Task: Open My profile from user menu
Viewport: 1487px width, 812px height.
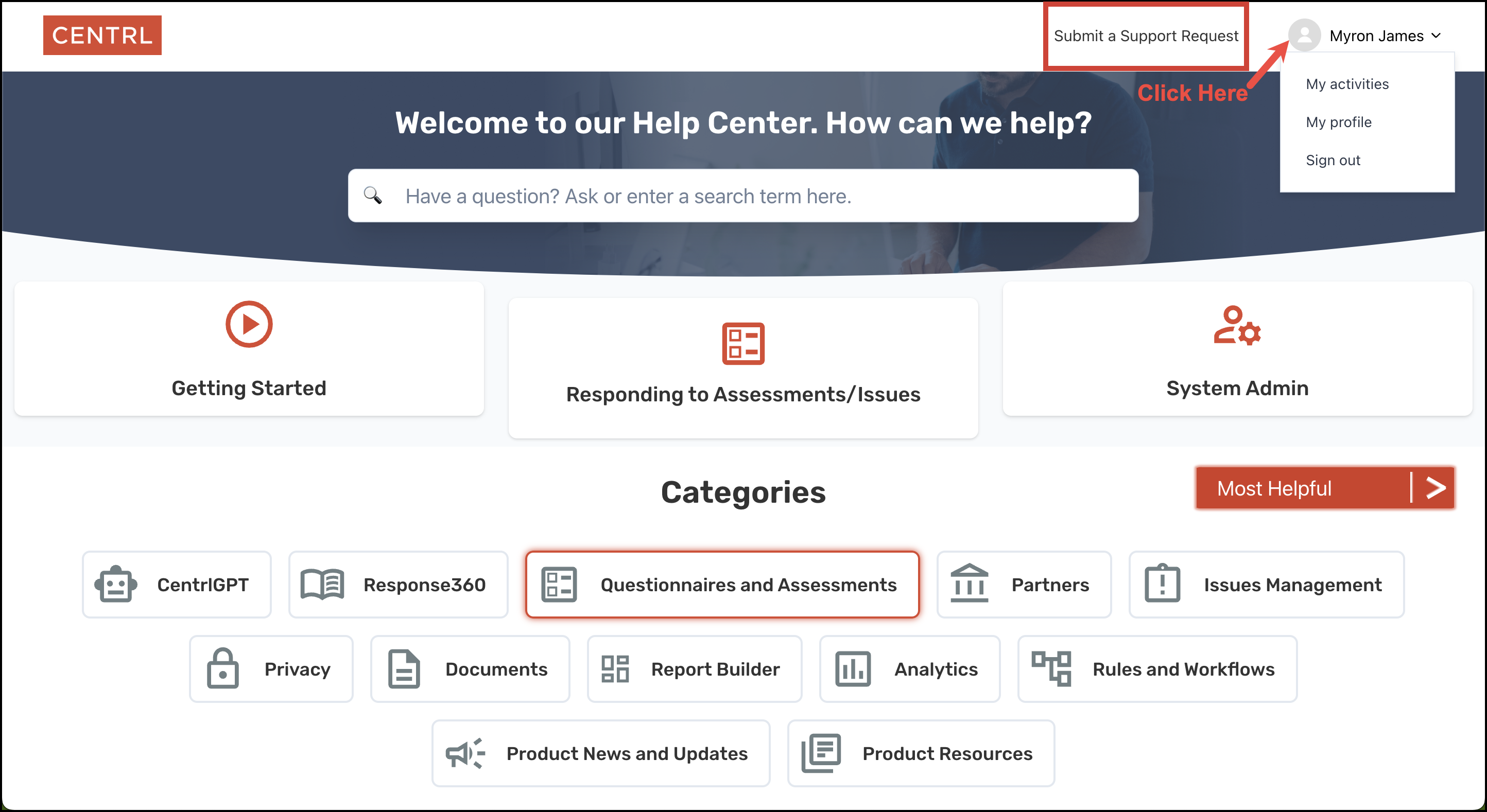Action: [x=1339, y=122]
